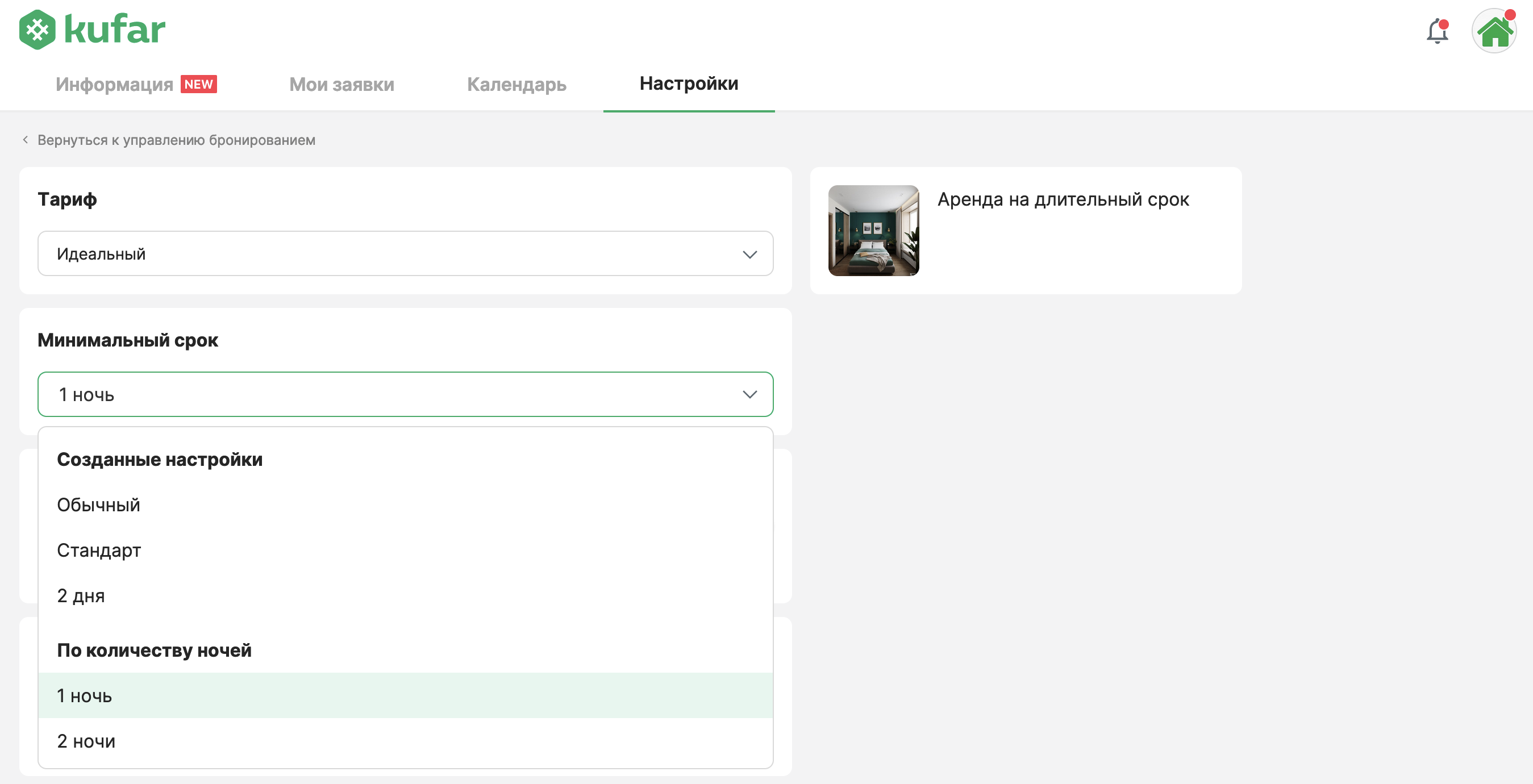The height and width of the screenshot is (784, 1533).
Task: Choose the Стандарт option
Action: (x=405, y=551)
